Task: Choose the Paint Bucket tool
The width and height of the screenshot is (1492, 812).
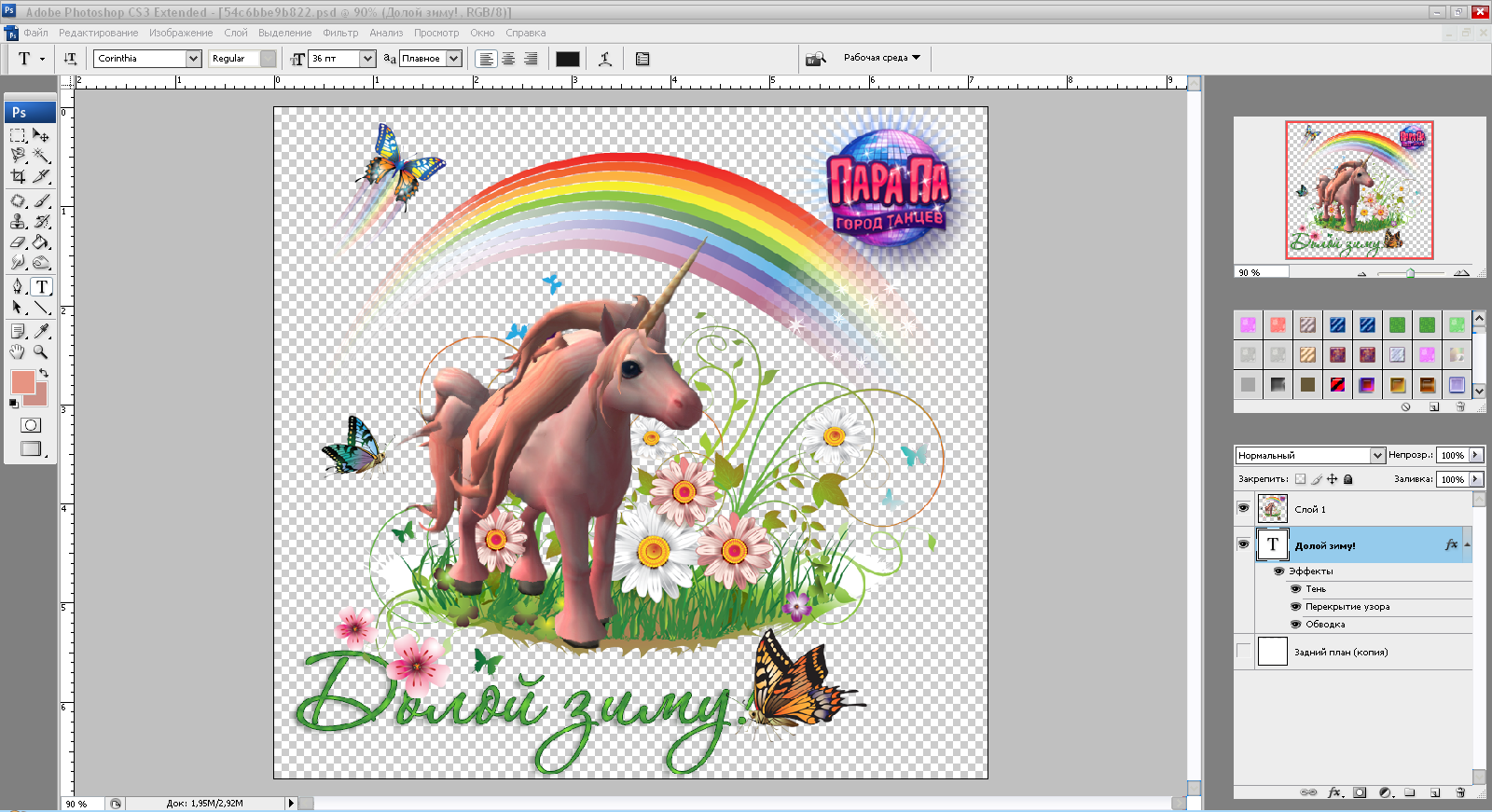Action: point(41,241)
